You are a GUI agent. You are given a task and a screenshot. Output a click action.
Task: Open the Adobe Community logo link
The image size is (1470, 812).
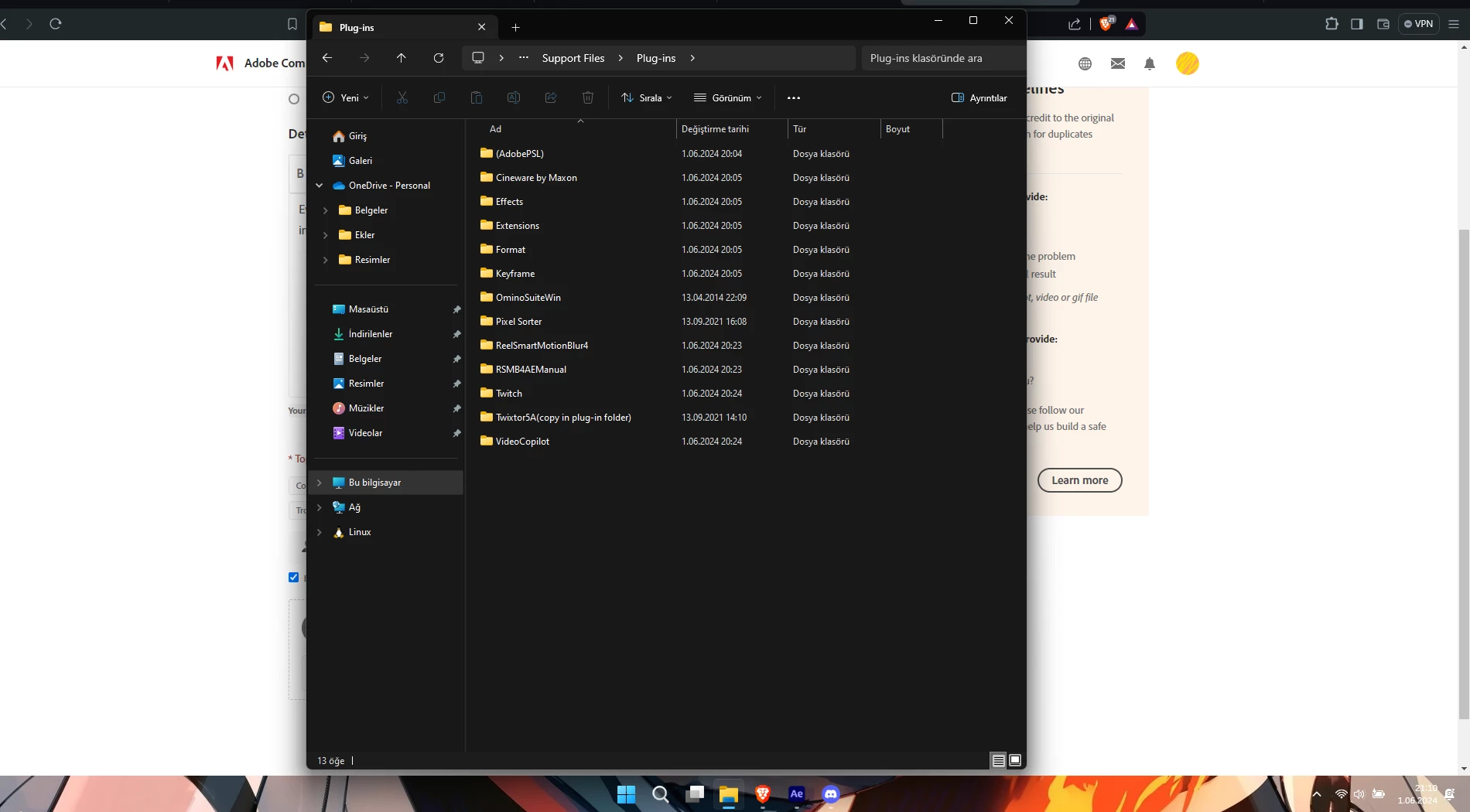(260, 63)
